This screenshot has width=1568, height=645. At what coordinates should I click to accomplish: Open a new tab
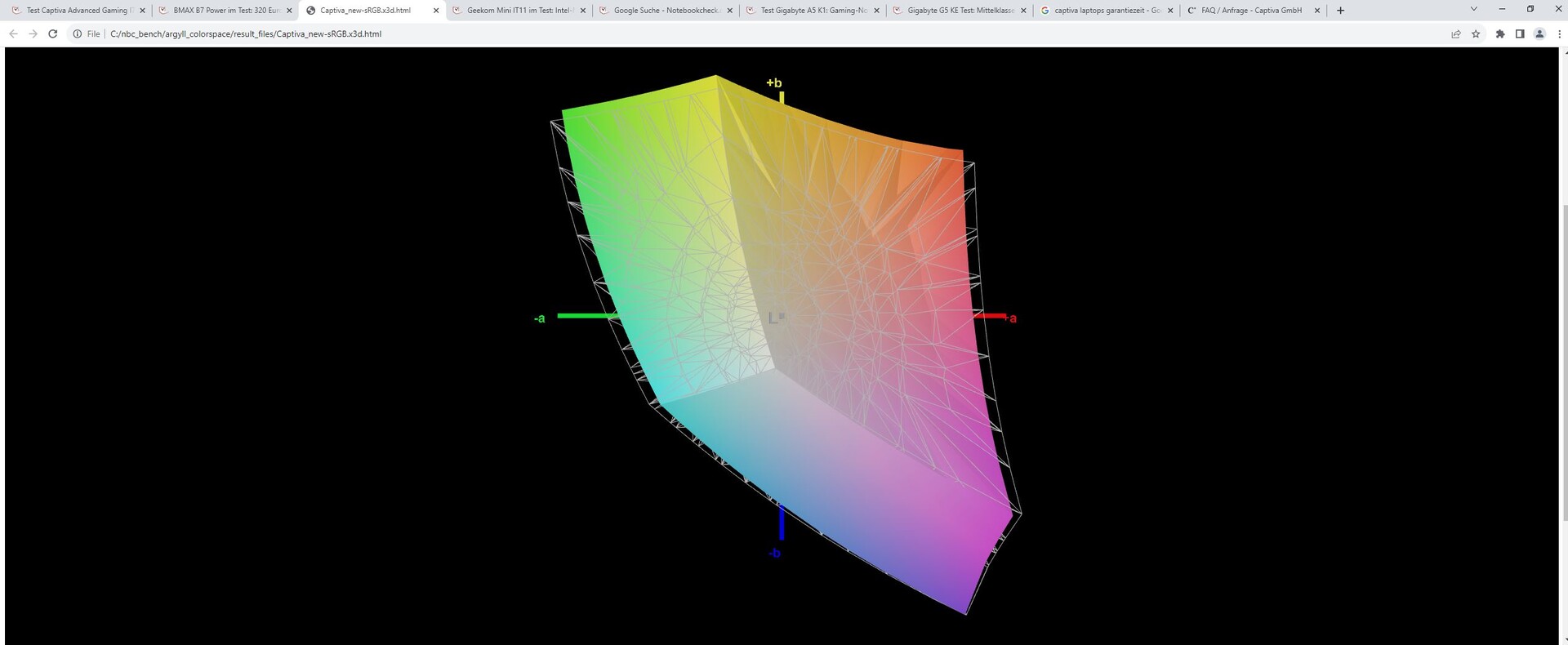point(1340,11)
